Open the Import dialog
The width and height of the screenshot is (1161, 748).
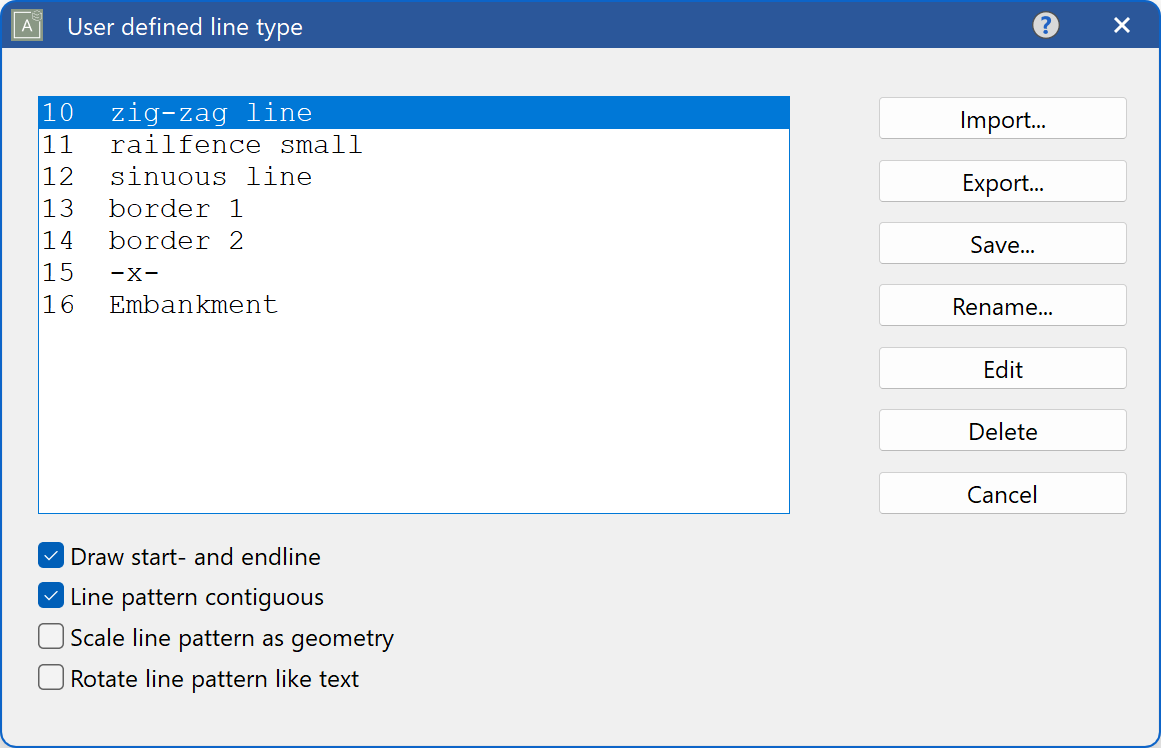pyautogui.click(x=1002, y=118)
